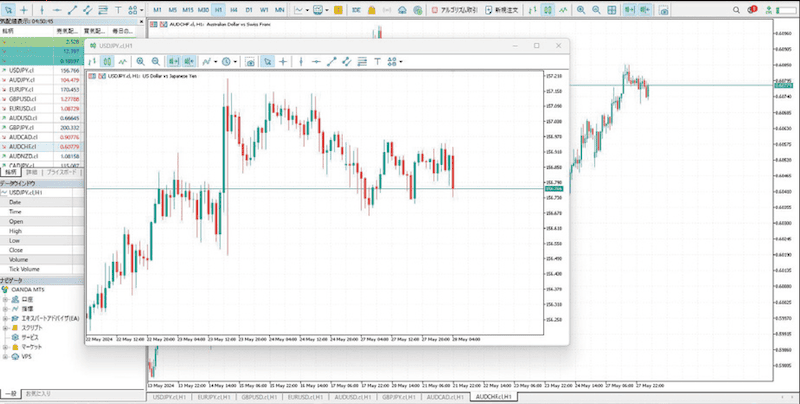The image size is (800, 404).
Task: Select the H4 timeframe button
Action: [234, 10]
